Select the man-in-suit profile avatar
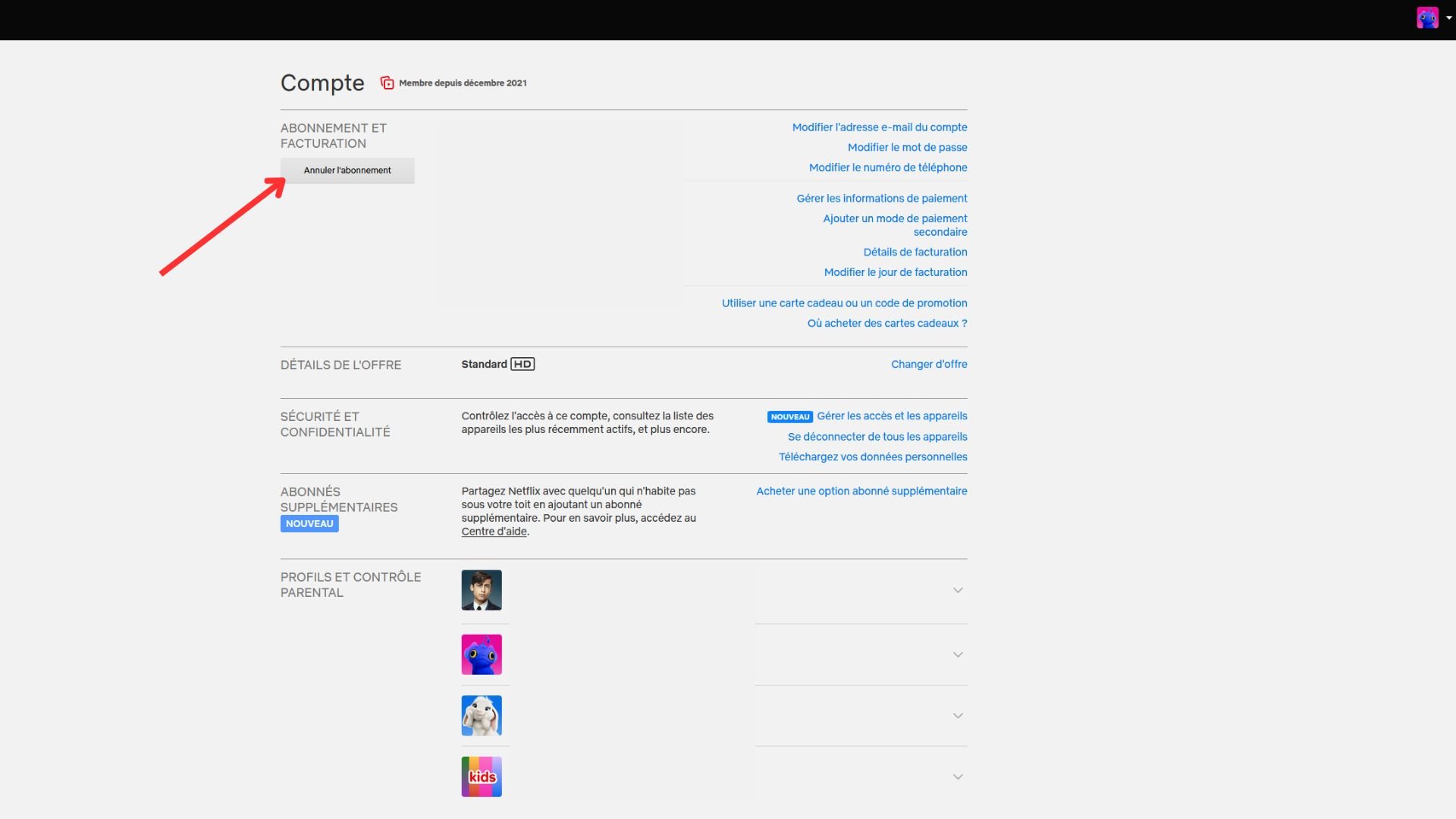Image resolution: width=1456 pixels, height=819 pixels. (482, 590)
